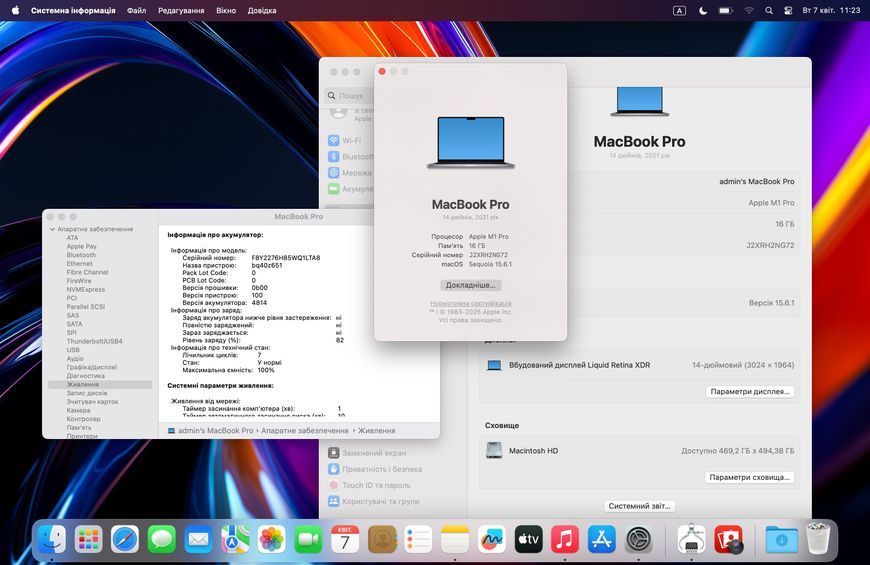This screenshot has height=565, width=870.
Task: Launch Photo Booth from the Dock
Action: [729, 539]
